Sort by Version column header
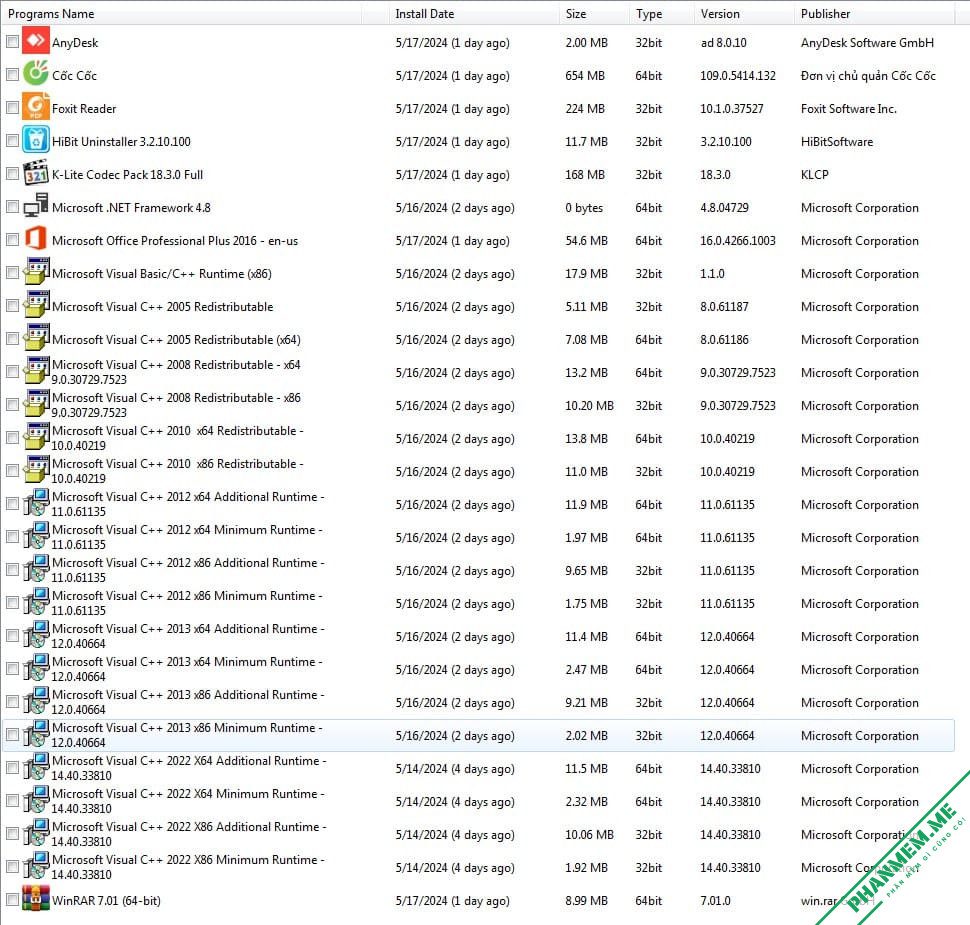 (744, 14)
